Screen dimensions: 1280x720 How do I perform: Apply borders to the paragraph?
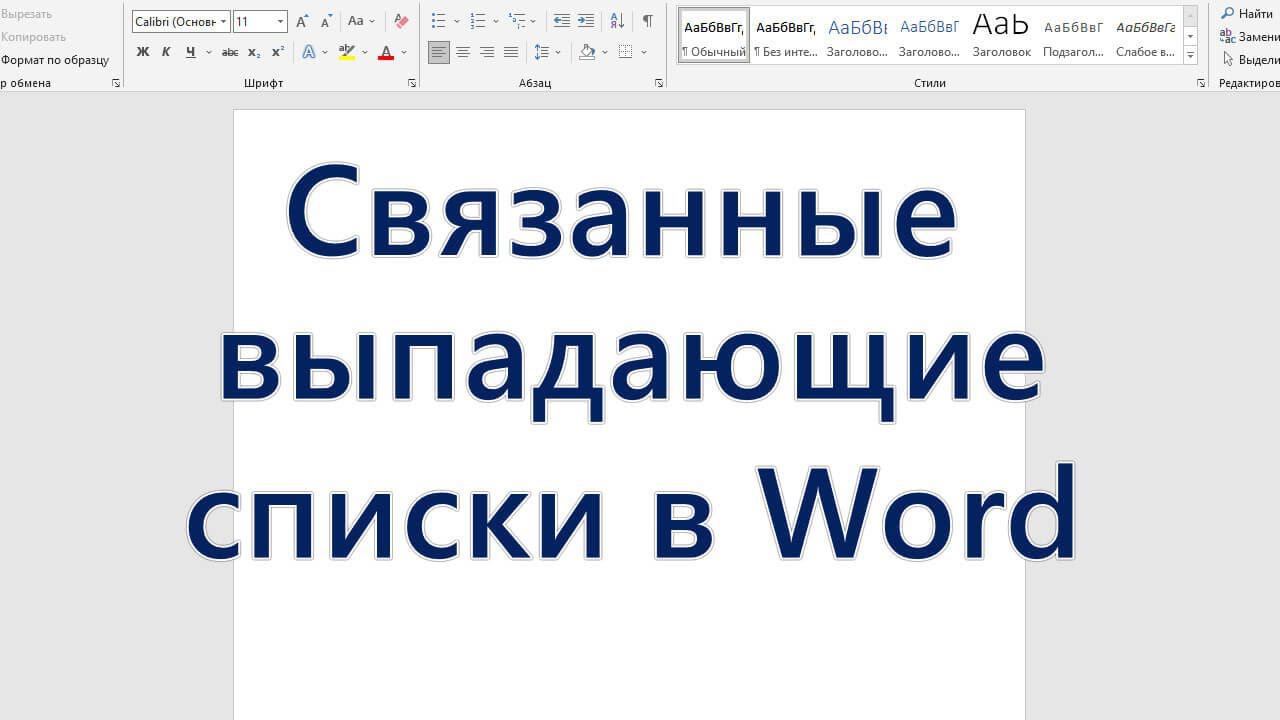626,52
